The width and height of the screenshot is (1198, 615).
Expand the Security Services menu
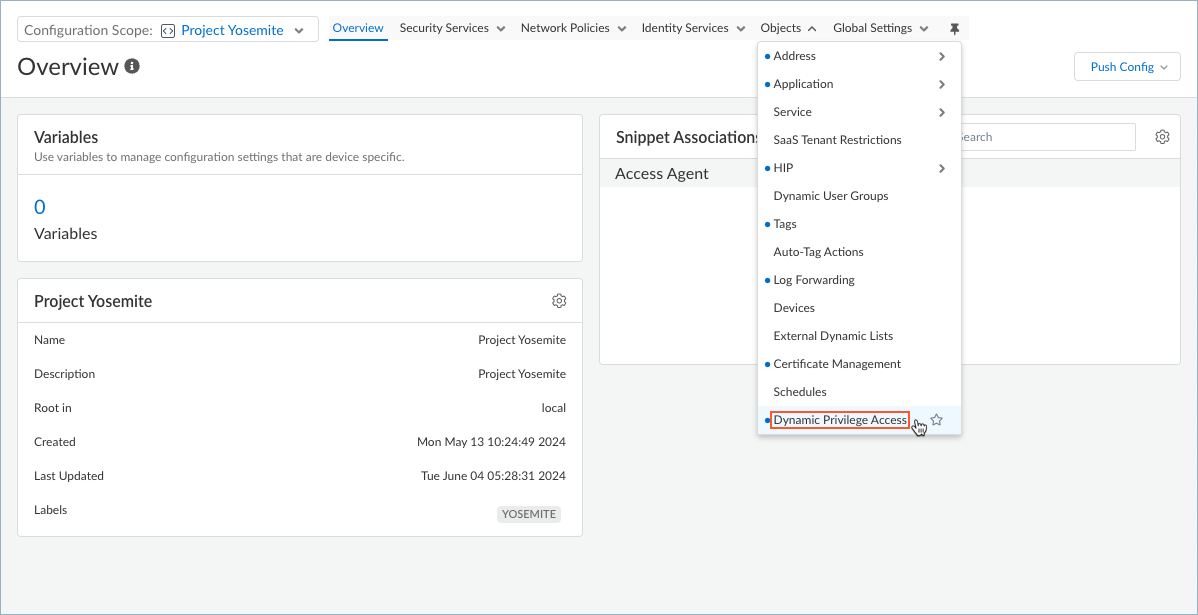click(452, 28)
